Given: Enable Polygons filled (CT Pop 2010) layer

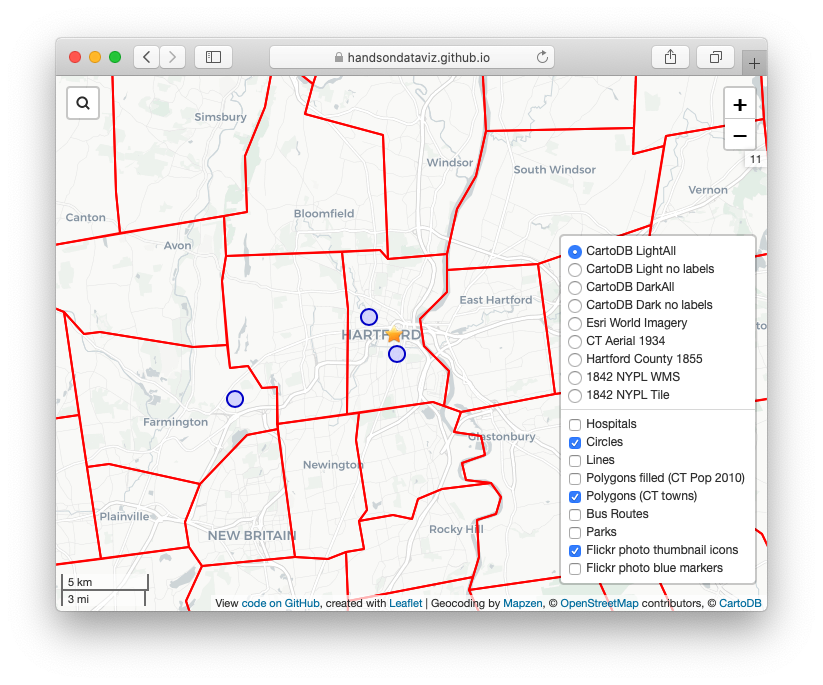Looking at the screenshot, I should tap(575, 478).
